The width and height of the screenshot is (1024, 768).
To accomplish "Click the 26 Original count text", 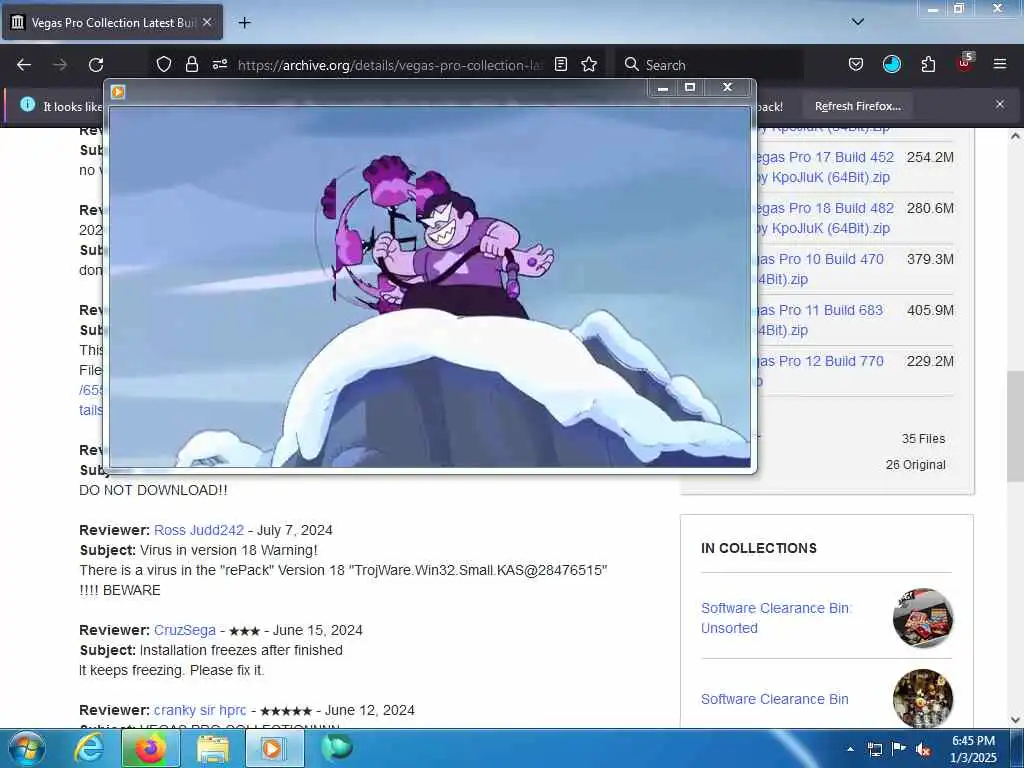I will coord(916,464).
